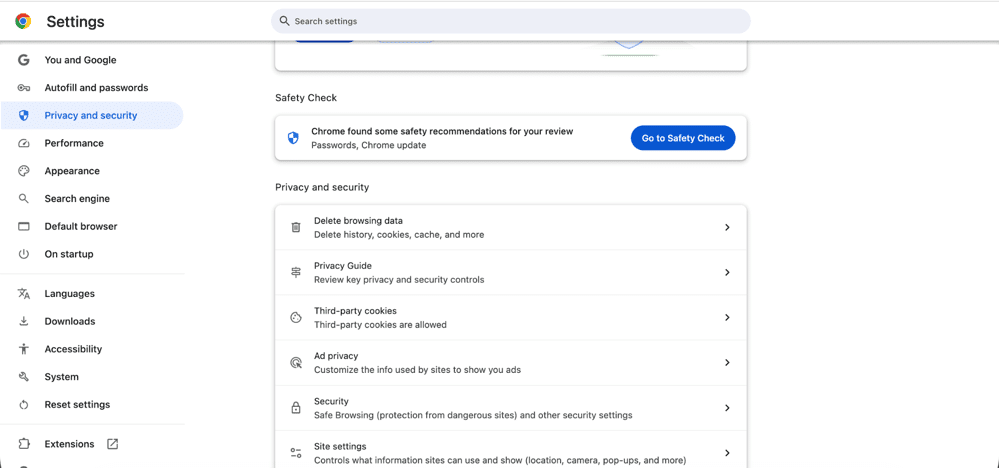Click the blue shield icon in Safety Check card
999x468 pixels.
293,138
